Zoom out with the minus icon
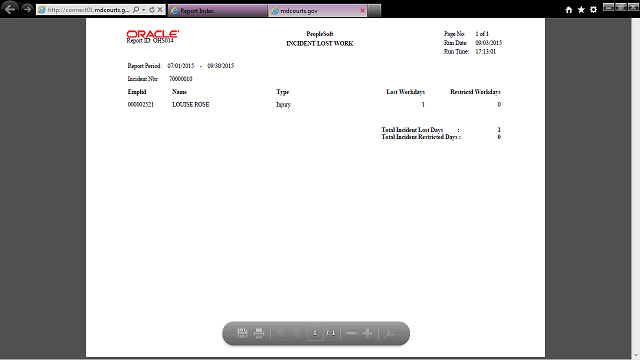This screenshot has width=640, height=360. (x=351, y=333)
